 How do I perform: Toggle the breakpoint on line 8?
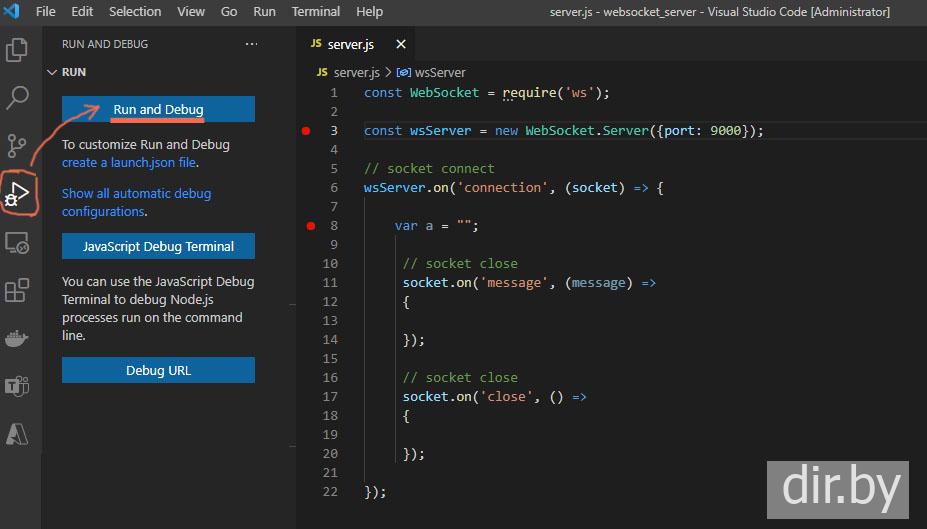pos(309,226)
